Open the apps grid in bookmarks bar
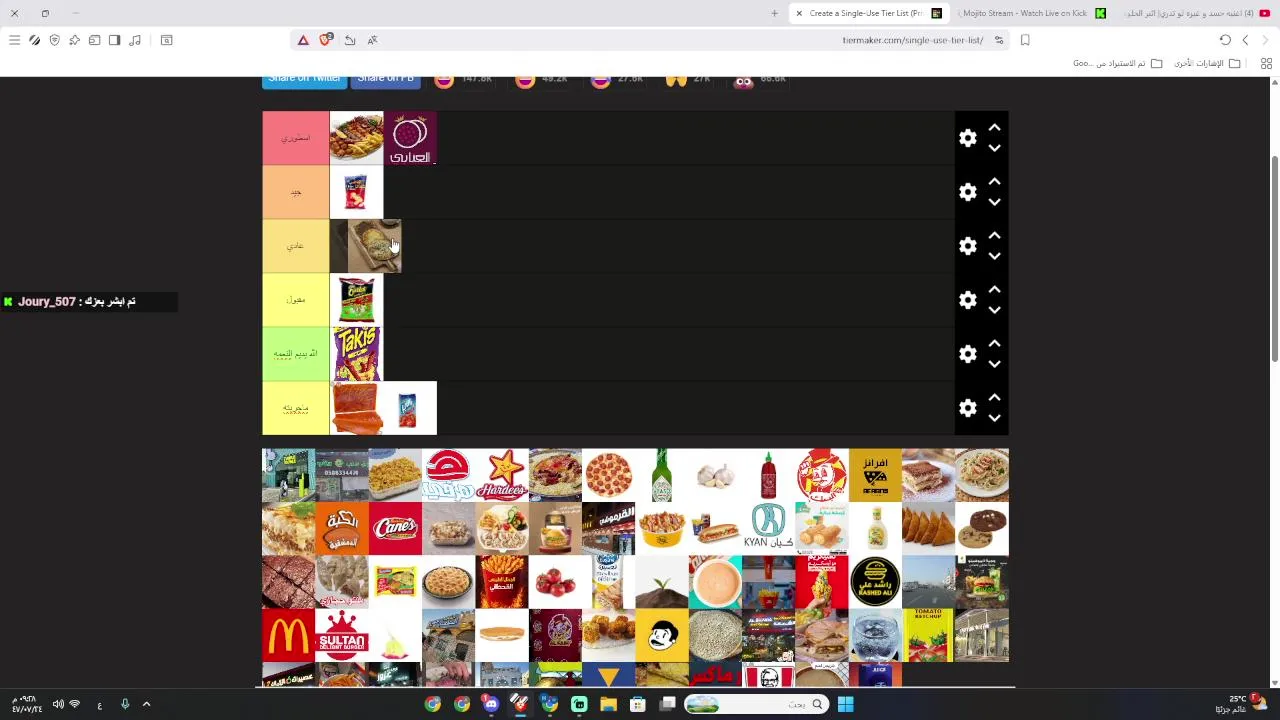The height and width of the screenshot is (720, 1280). pos(1266,63)
